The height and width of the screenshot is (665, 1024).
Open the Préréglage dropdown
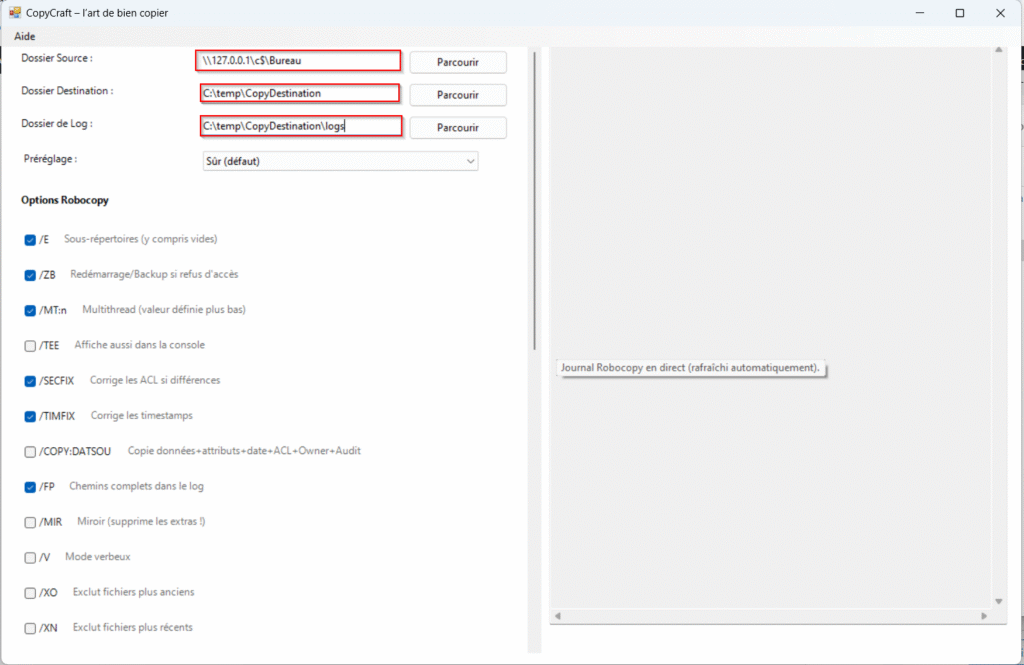coord(340,161)
